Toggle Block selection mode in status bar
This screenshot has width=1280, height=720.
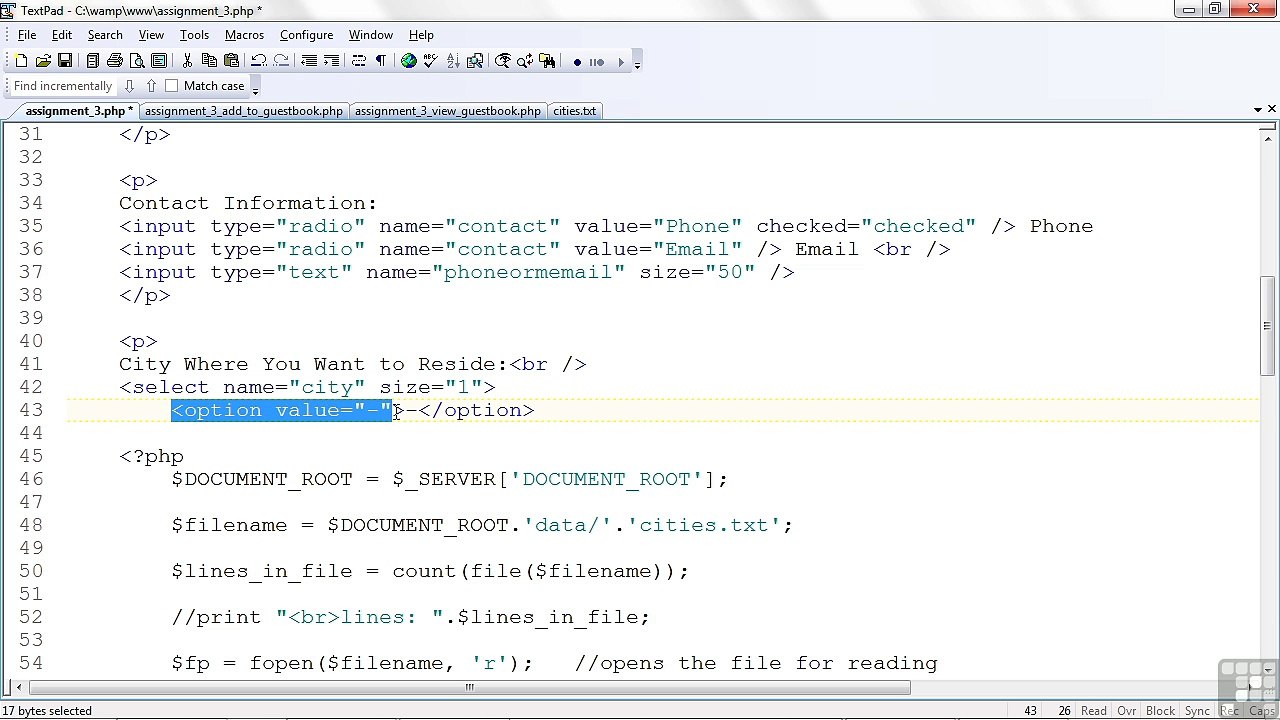(x=1160, y=711)
